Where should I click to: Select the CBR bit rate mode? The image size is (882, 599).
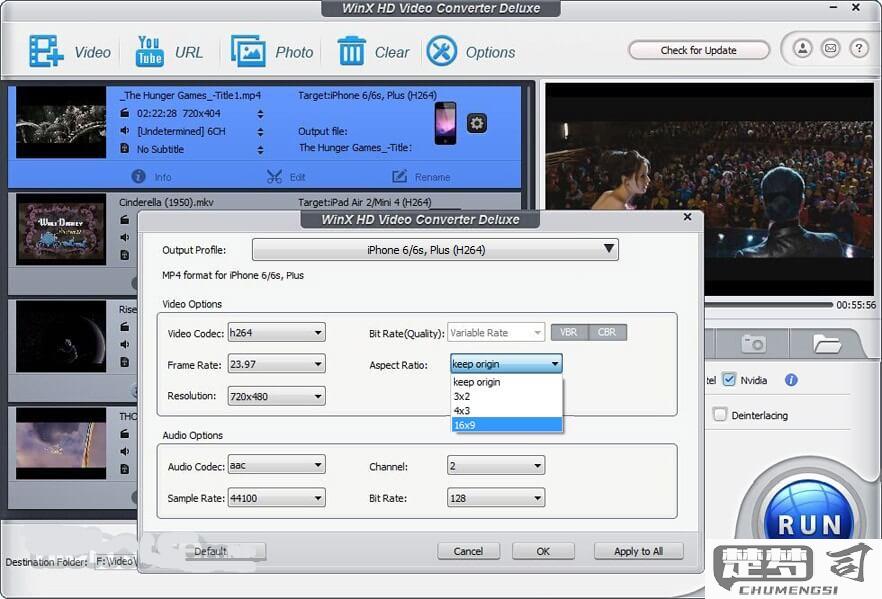(607, 332)
